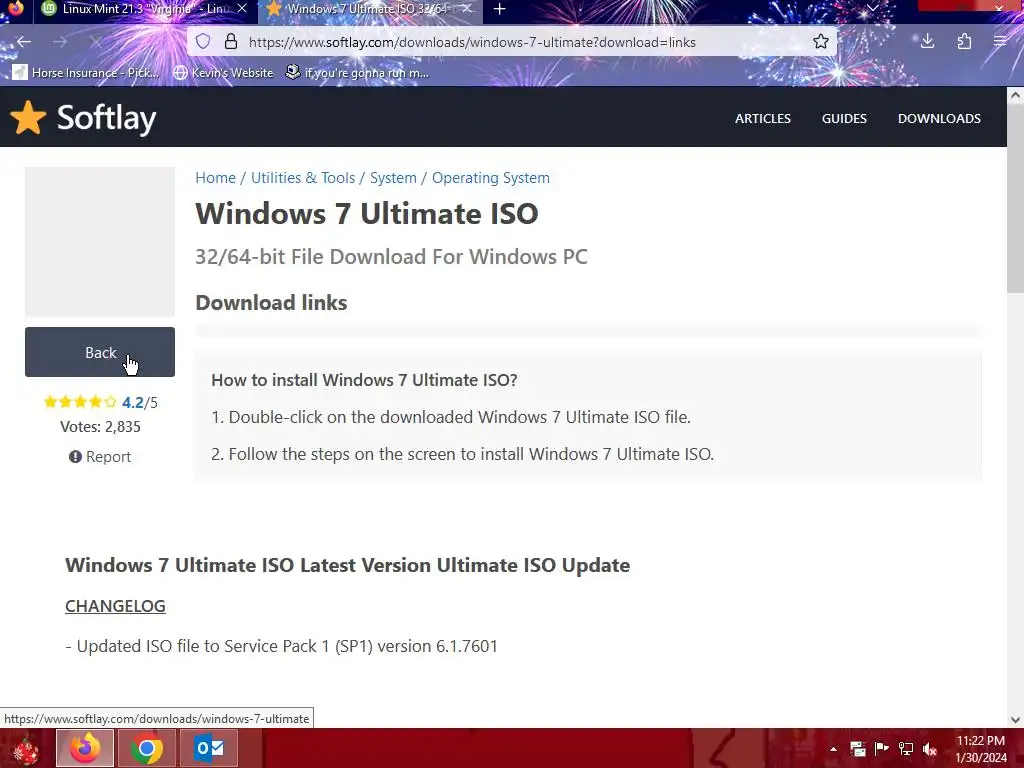Open the Firefox hamburger application menu
Image resolution: width=1024 pixels, height=768 pixels.
click(1000, 42)
